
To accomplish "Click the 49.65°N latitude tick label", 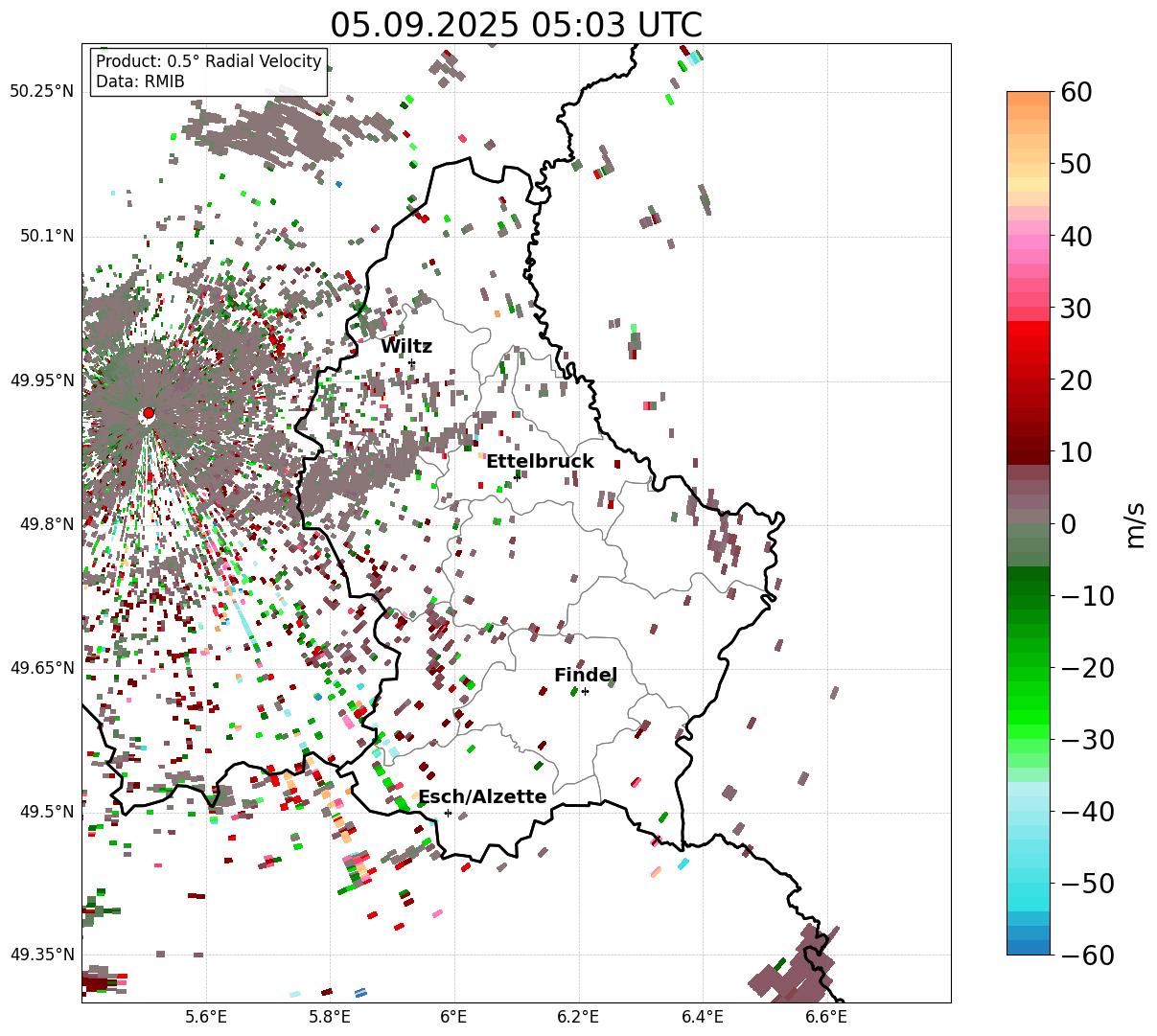I will 41,668.
